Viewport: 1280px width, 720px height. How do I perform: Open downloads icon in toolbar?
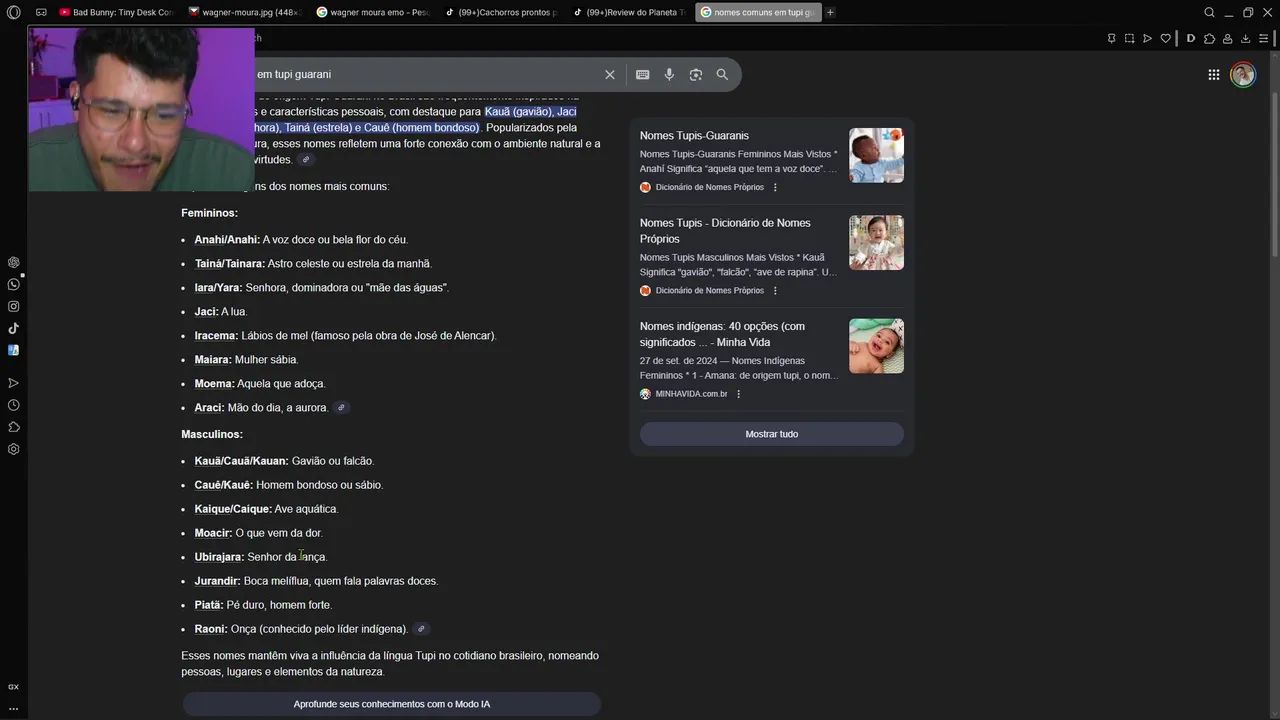point(1245,38)
